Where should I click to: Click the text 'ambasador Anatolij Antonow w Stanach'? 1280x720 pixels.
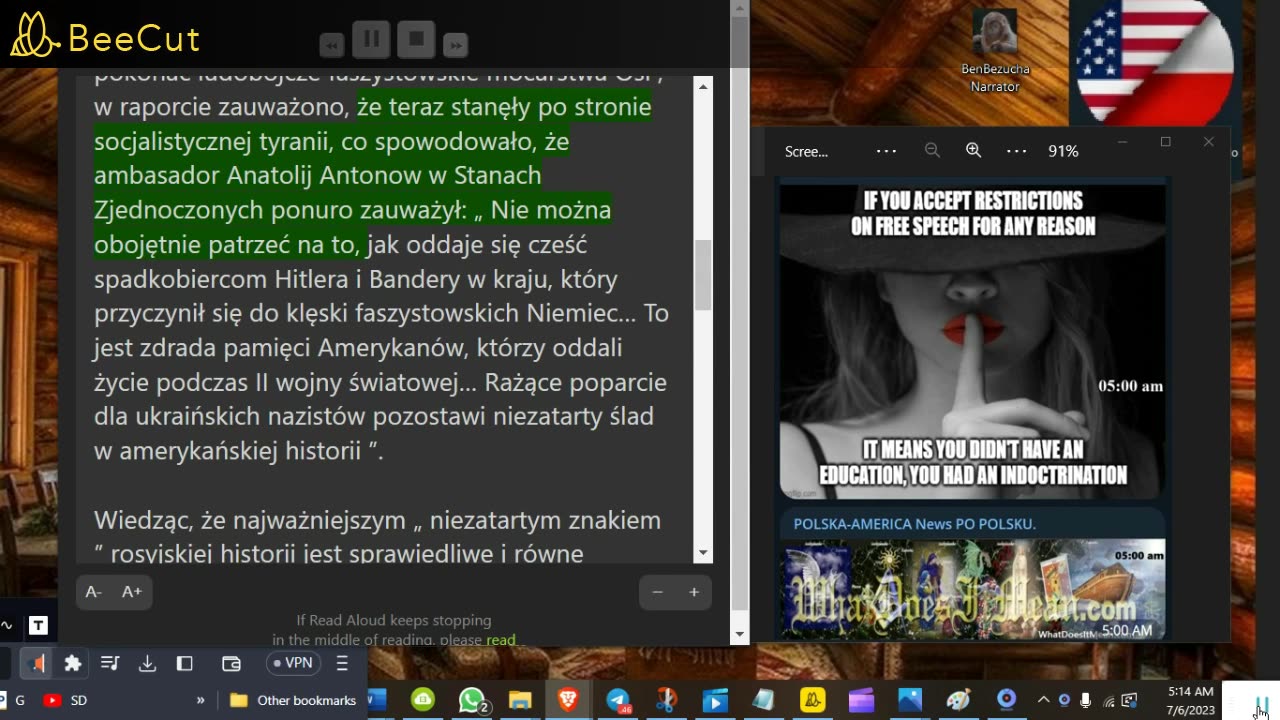[x=318, y=176]
